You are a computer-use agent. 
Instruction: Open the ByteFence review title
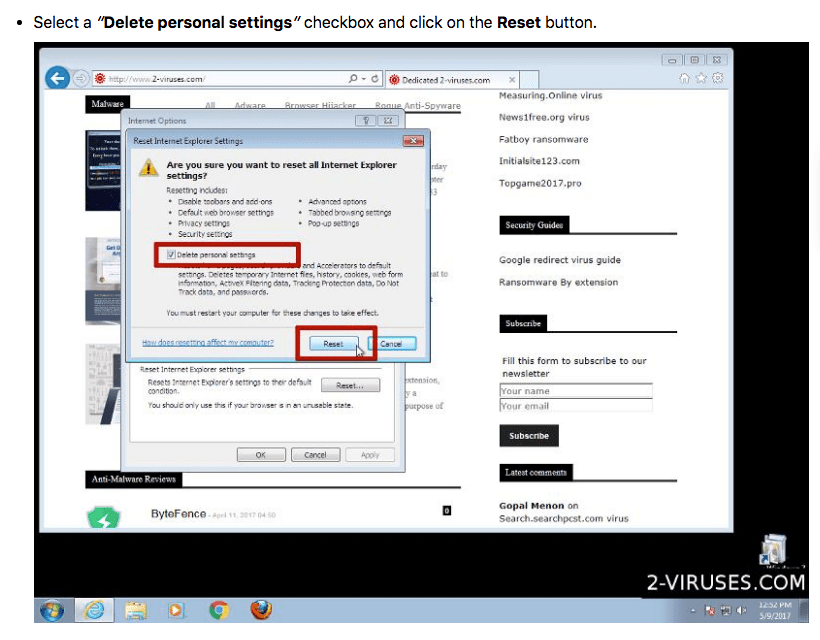pos(178,514)
